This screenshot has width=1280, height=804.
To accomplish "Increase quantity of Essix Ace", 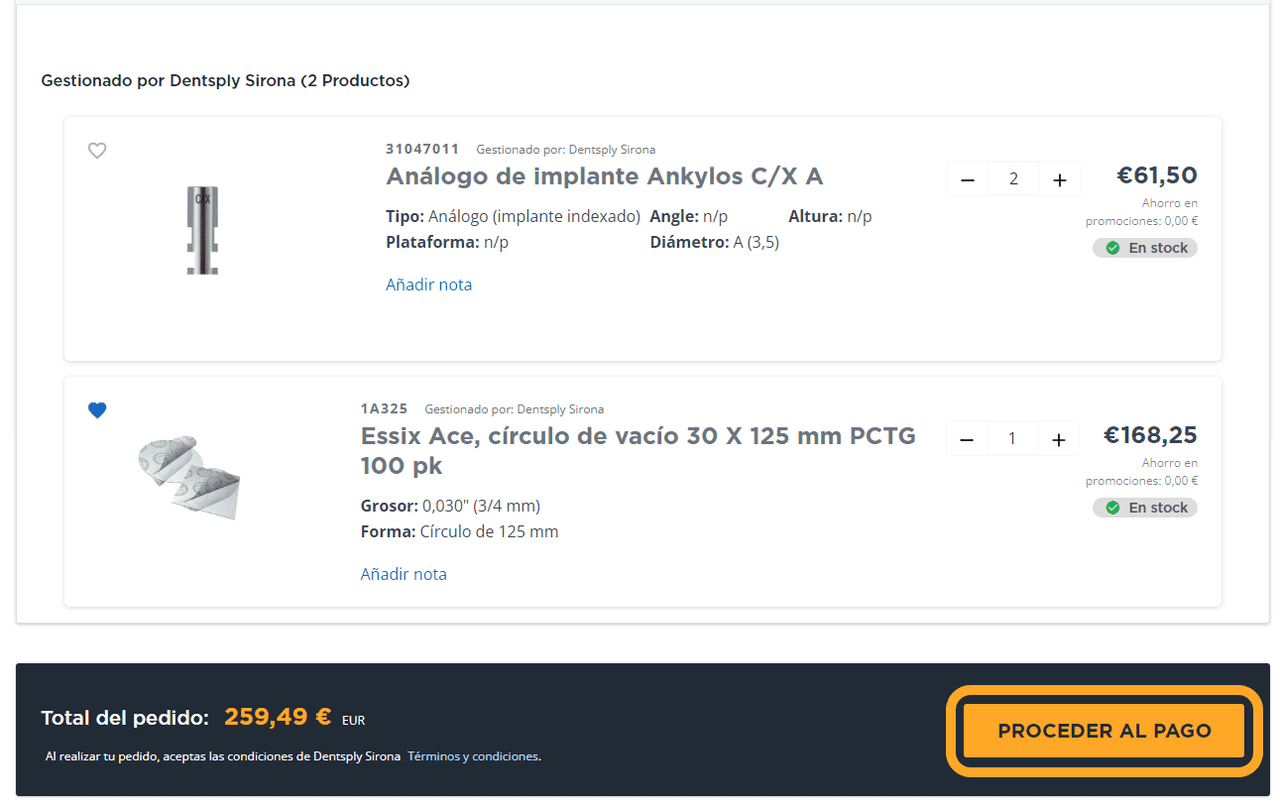I will pos(1058,439).
